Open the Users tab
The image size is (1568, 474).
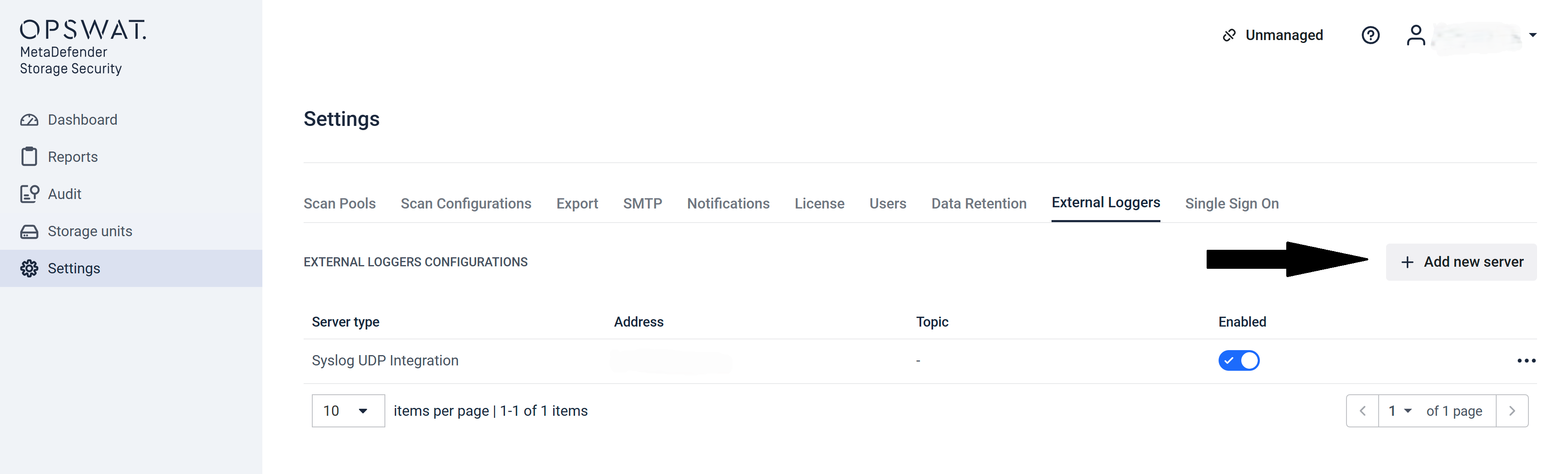coord(887,204)
